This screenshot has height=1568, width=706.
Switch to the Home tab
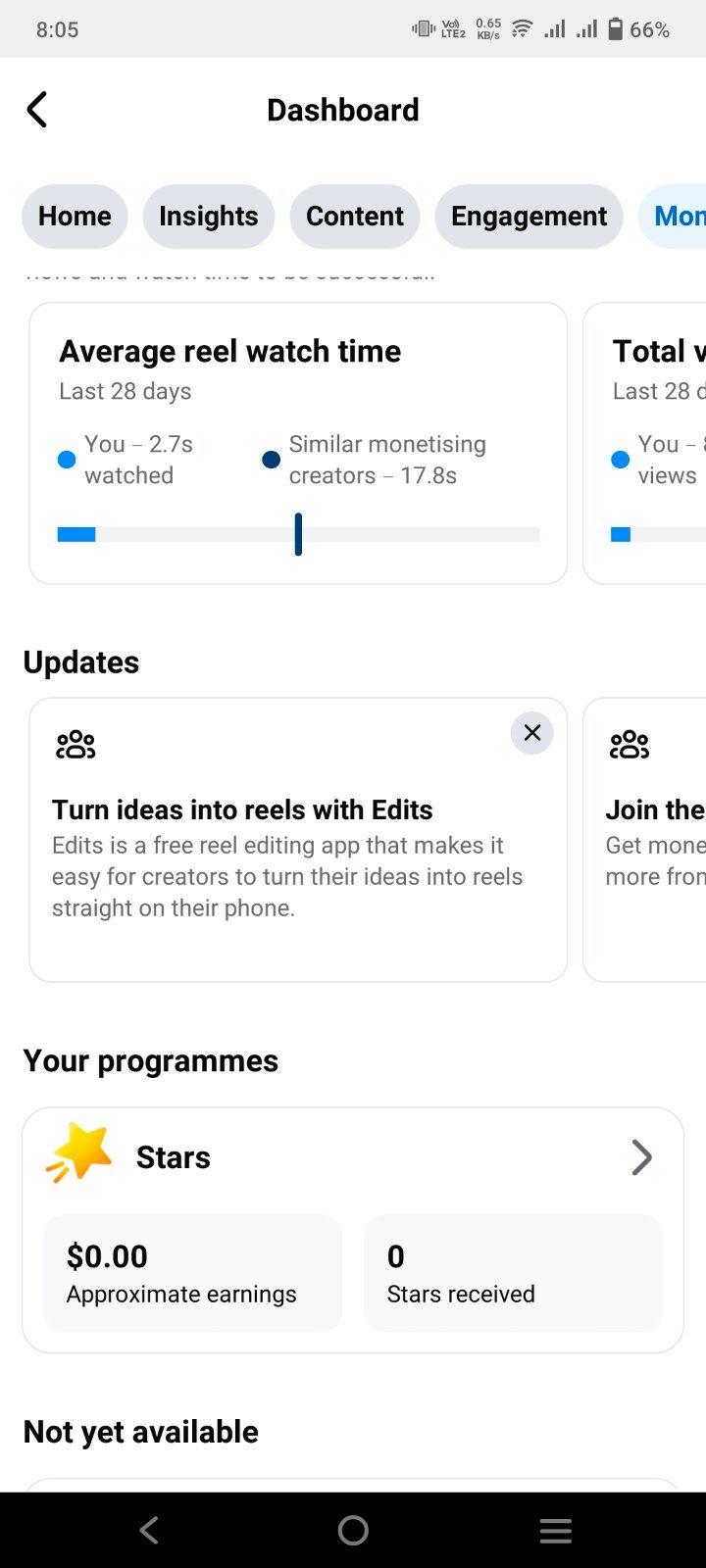point(75,217)
